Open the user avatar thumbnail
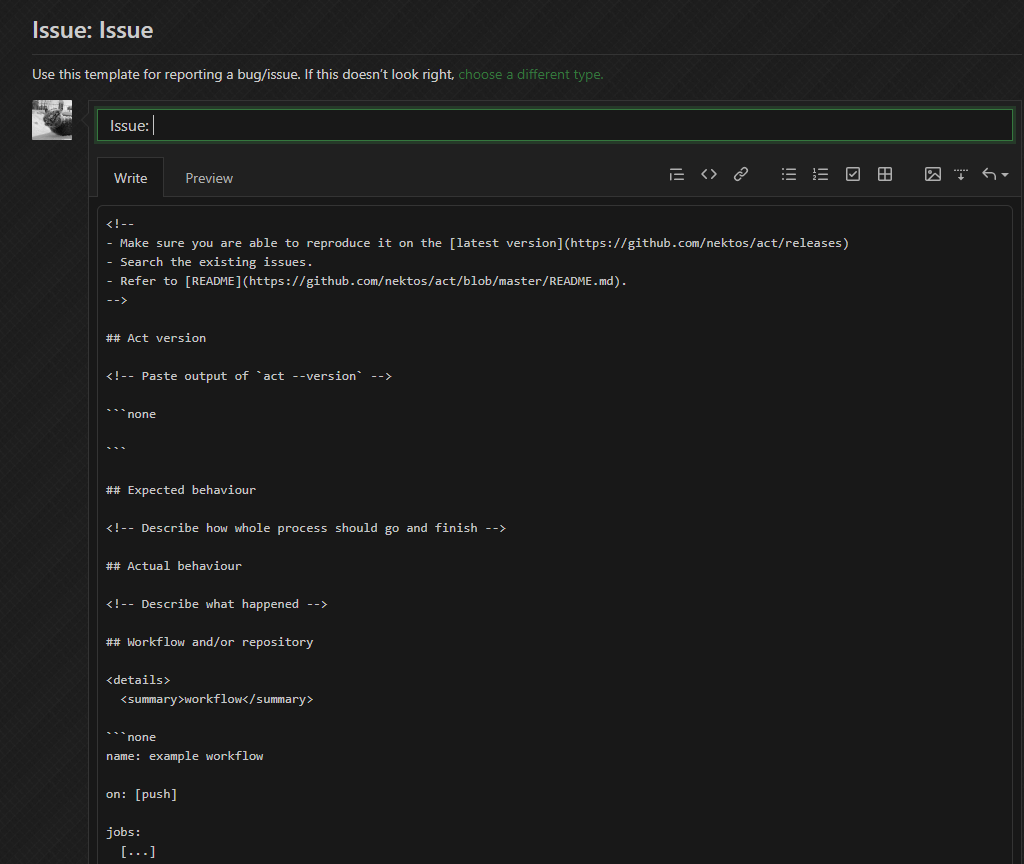Screen dimensions: 1024x864 (x=52, y=120)
